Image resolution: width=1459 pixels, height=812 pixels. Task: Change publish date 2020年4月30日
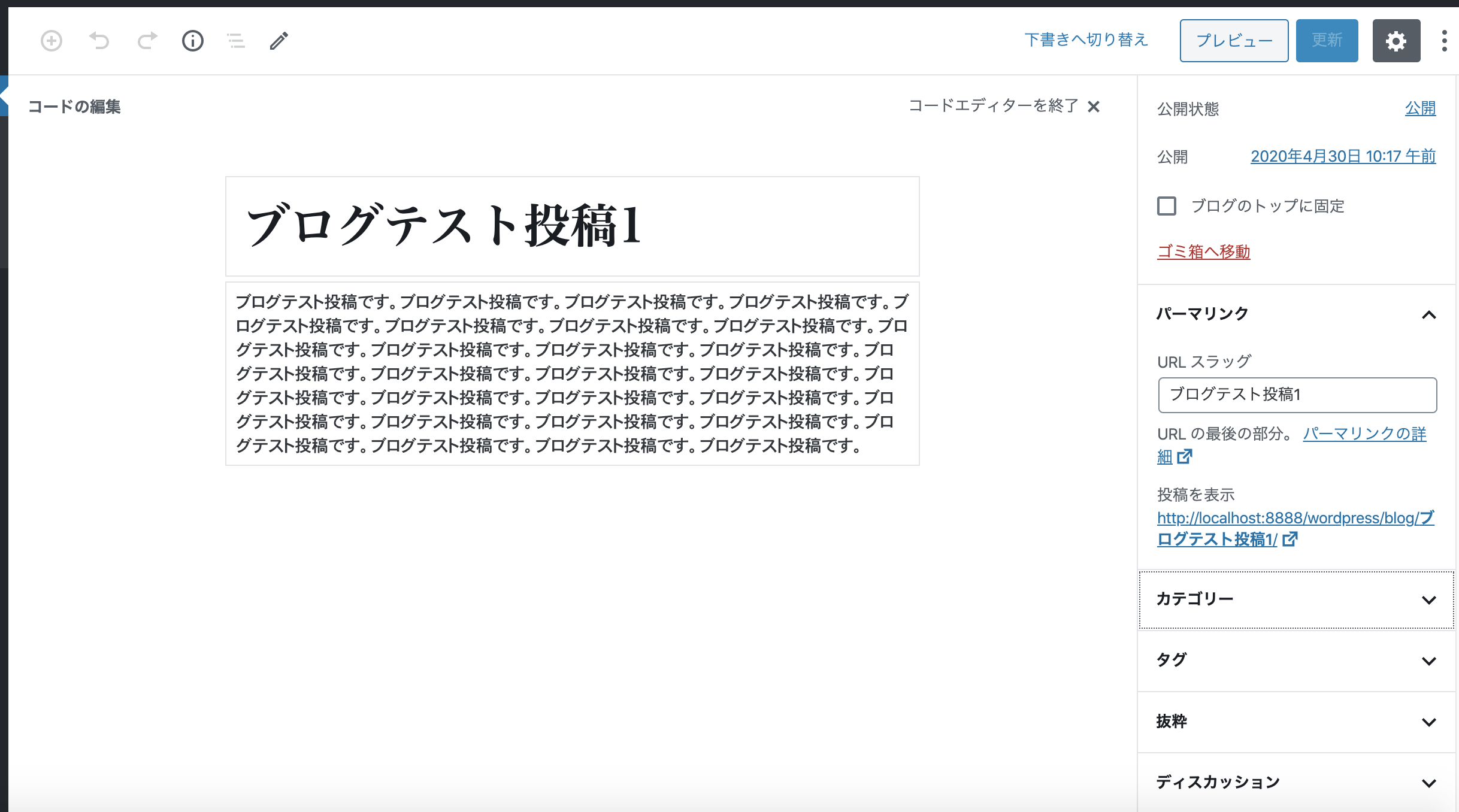point(1343,156)
